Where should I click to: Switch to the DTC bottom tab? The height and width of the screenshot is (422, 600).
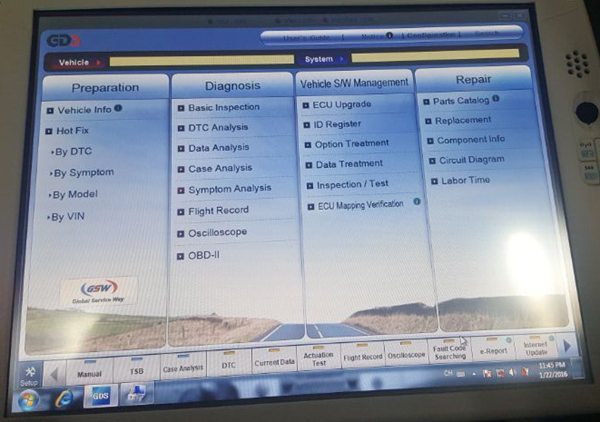point(228,363)
